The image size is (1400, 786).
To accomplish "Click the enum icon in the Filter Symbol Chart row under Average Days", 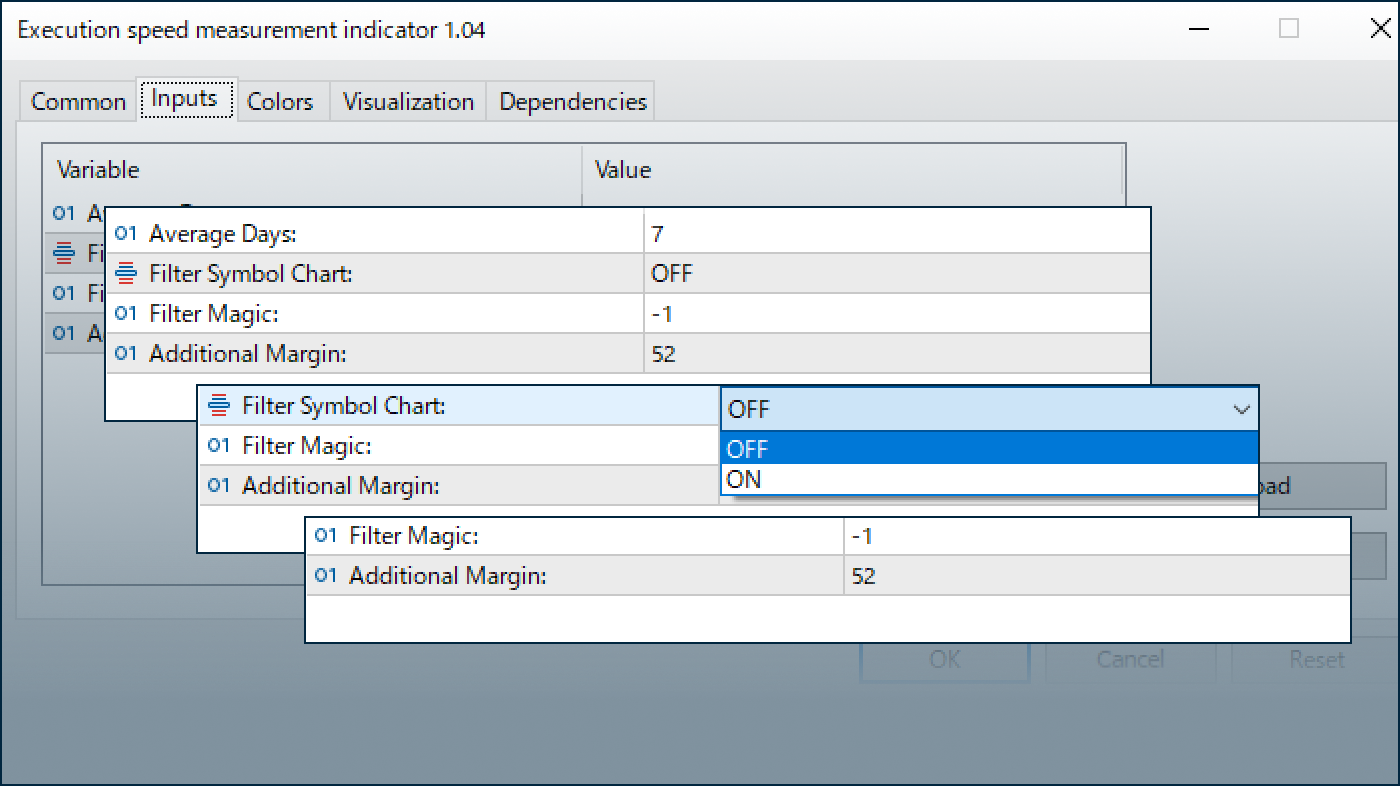I will point(126,273).
